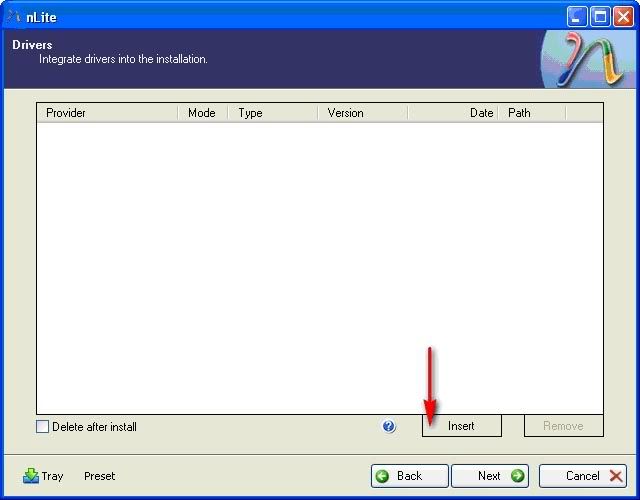Sort by Type column header
This screenshot has width=640, height=500.
coord(273,113)
